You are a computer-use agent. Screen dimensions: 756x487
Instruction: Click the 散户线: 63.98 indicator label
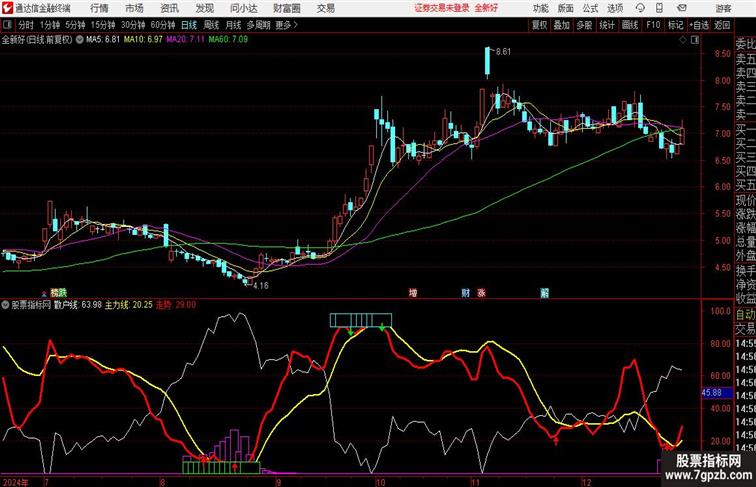coord(78,305)
